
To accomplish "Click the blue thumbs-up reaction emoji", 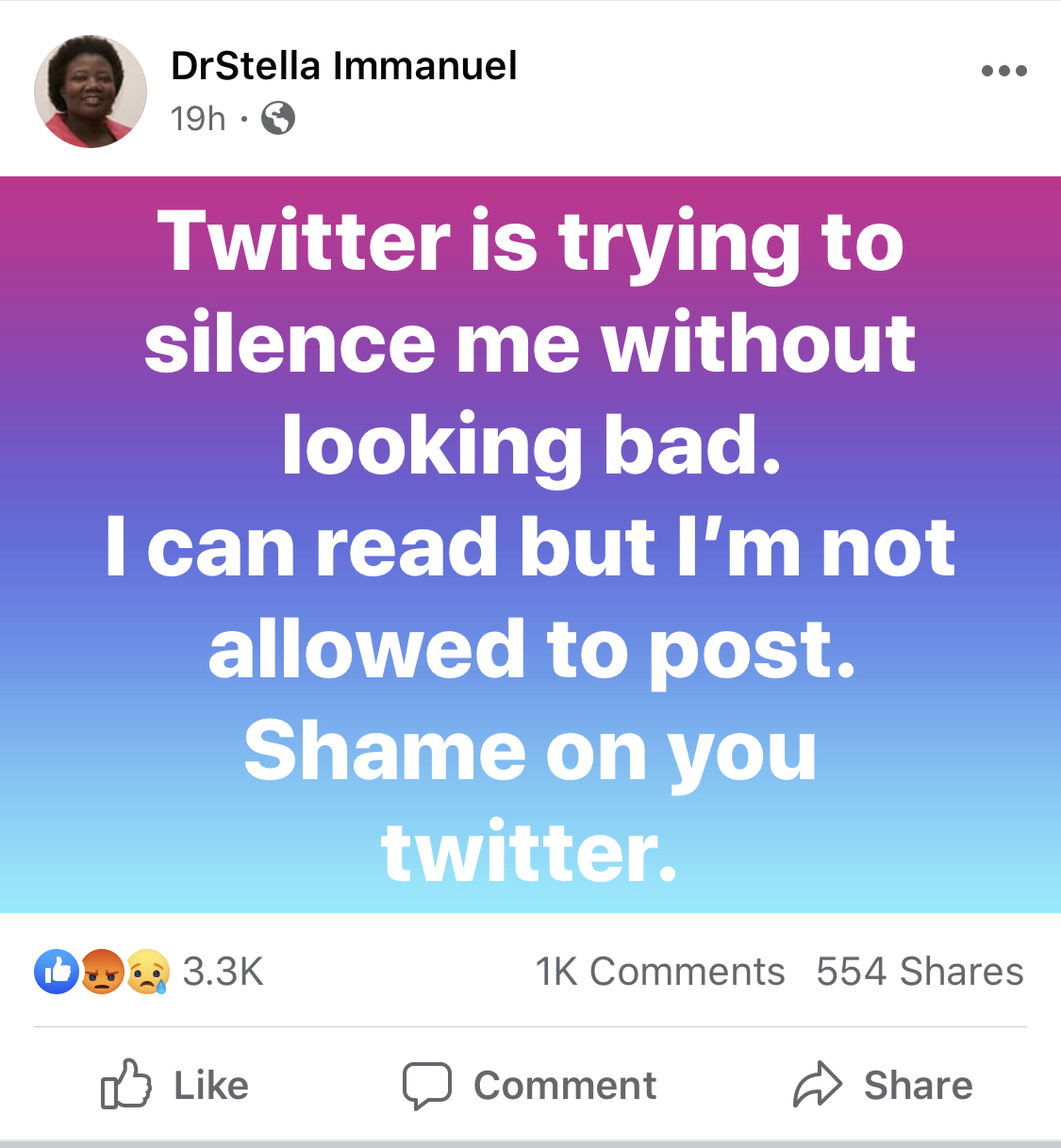I will [x=57, y=972].
